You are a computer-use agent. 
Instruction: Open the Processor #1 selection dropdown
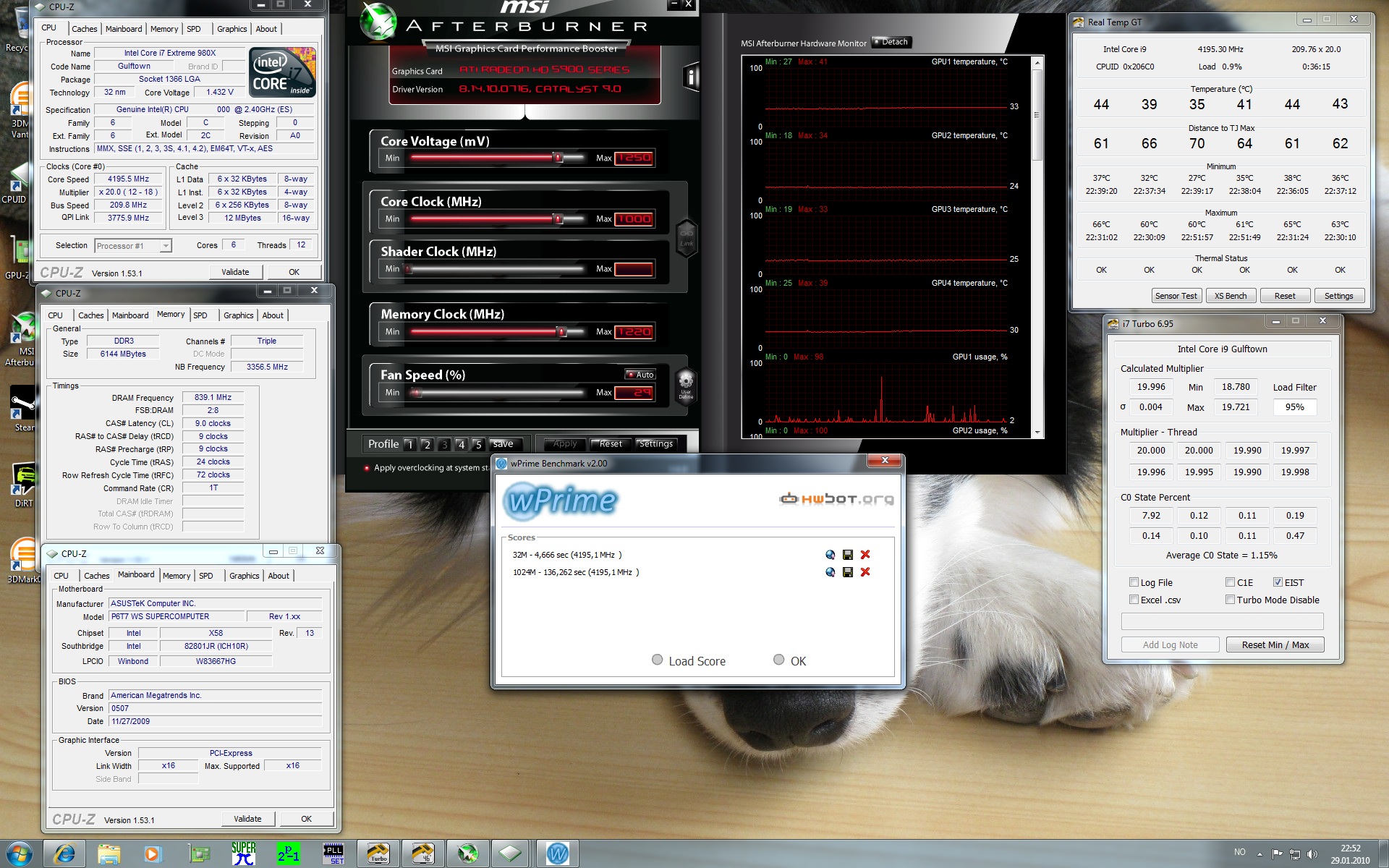(133, 246)
